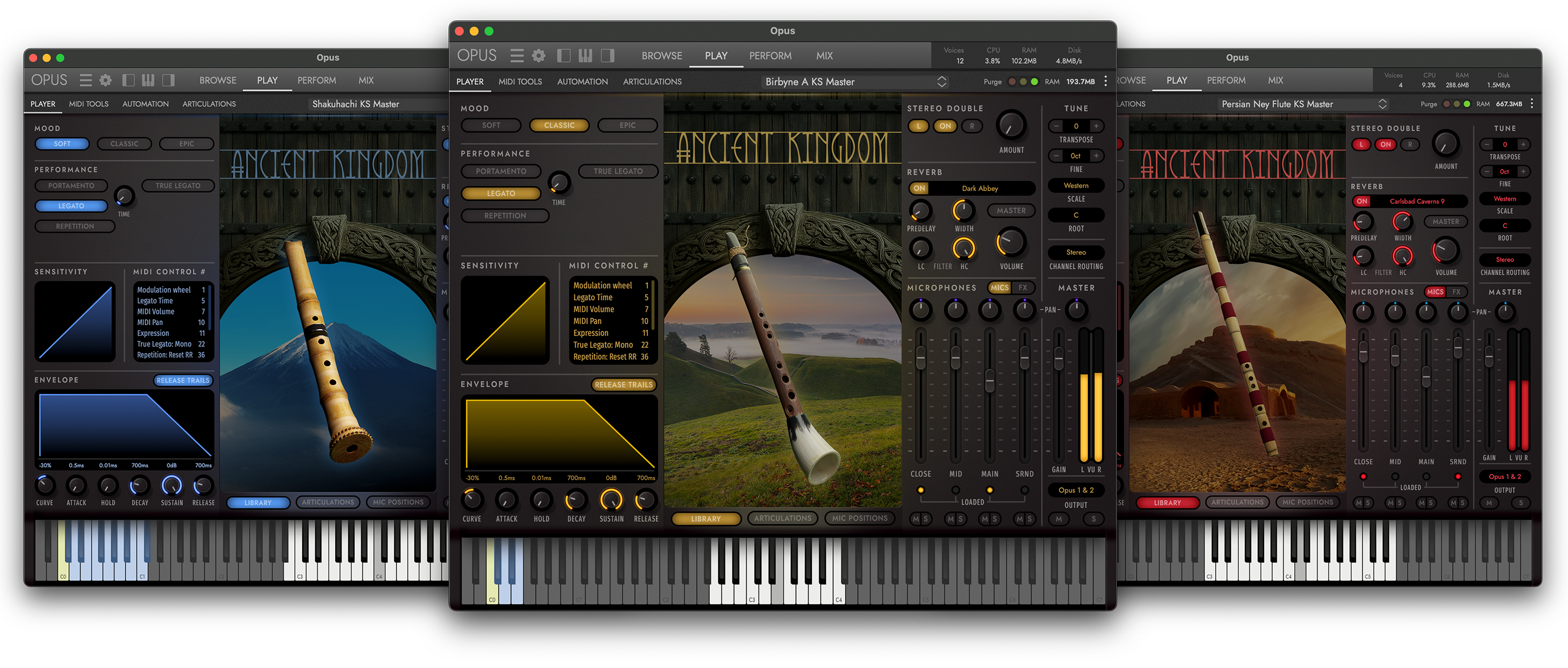Enable the EPIC mood setting
This screenshot has height=668, width=1568.
pyautogui.click(x=627, y=125)
